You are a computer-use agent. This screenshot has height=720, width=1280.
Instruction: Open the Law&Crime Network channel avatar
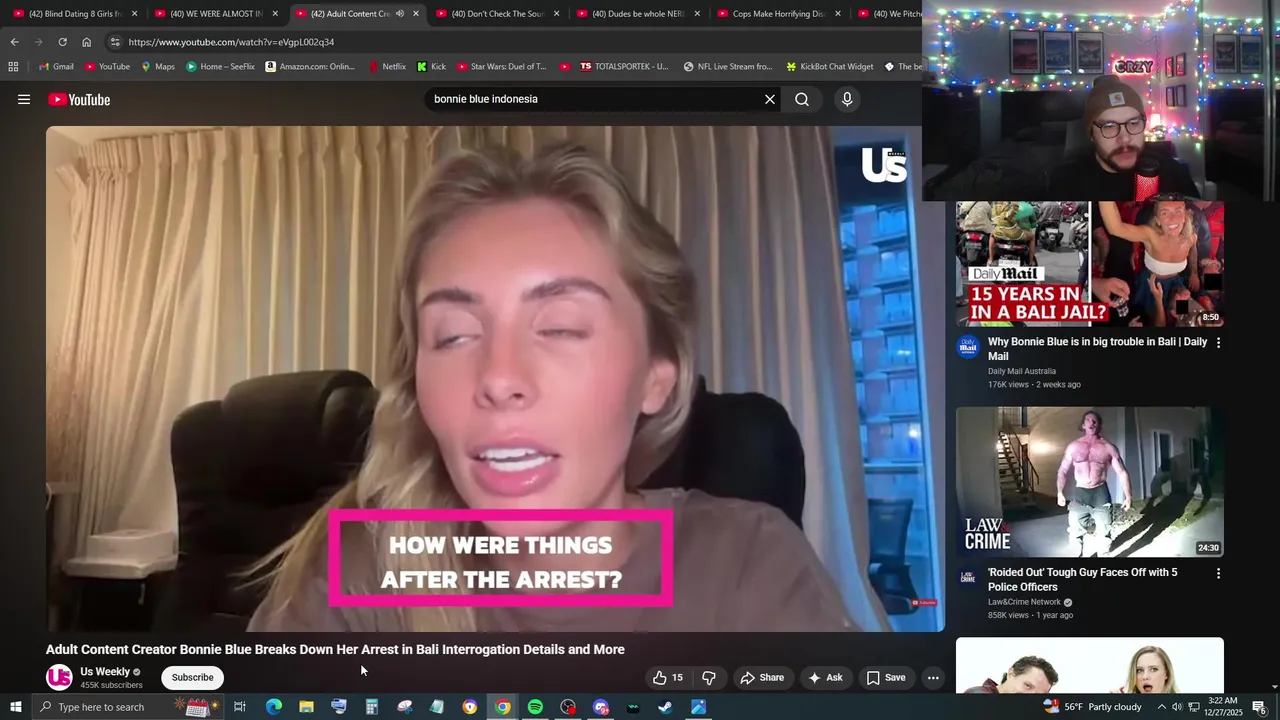pyautogui.click(x=967, y=577)
